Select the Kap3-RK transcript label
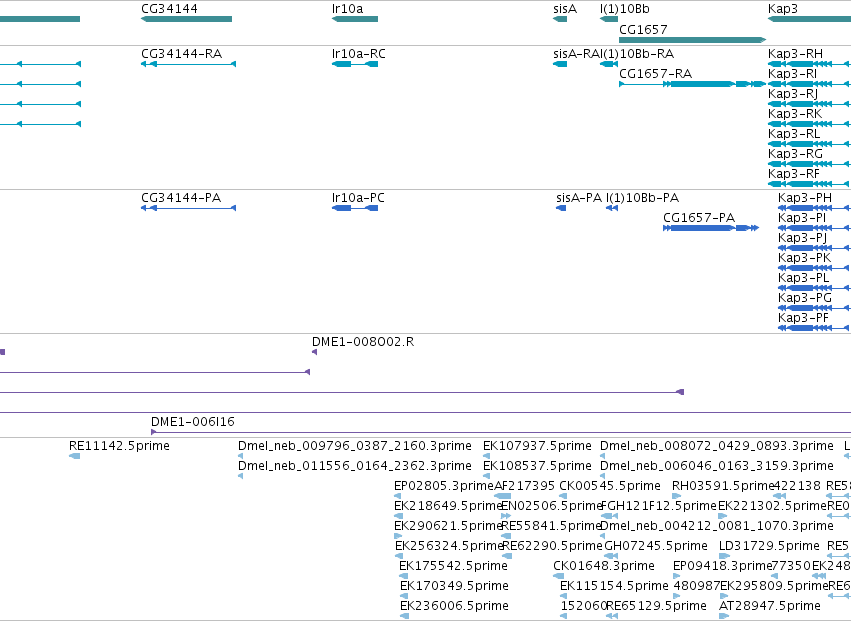 click(x=795, y=114)
